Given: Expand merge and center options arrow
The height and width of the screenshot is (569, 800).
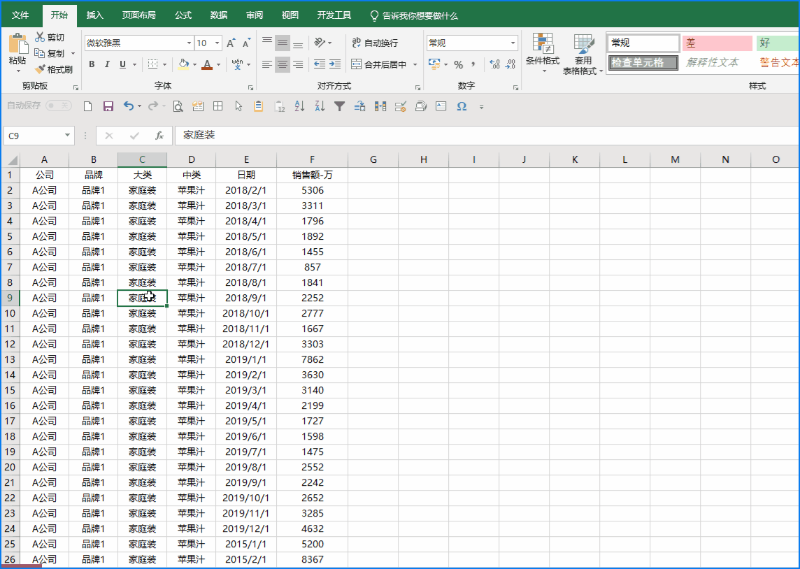Looking at the screenshot, I should (415, 65).
